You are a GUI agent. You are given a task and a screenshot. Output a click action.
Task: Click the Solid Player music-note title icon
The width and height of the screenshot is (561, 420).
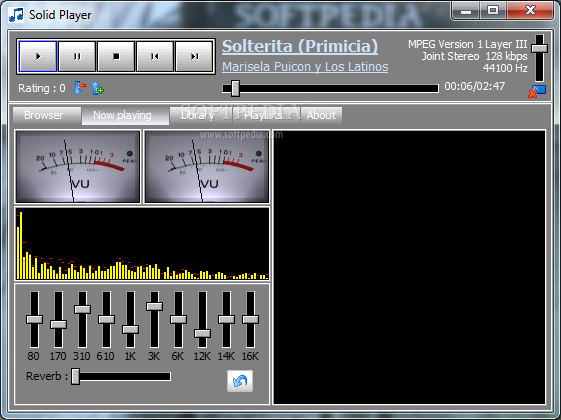pyautogui.click(x=16, y=15)
